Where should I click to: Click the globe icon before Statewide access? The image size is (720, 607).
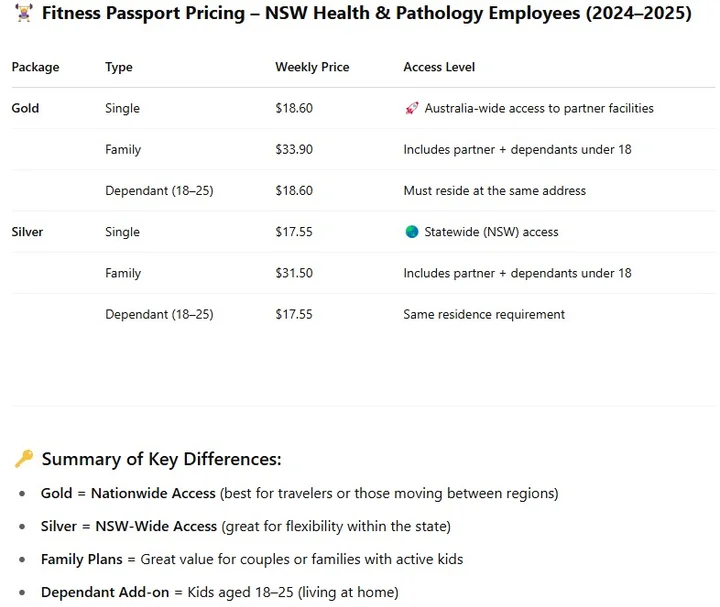pyautogui.click(x=411, y=232)
